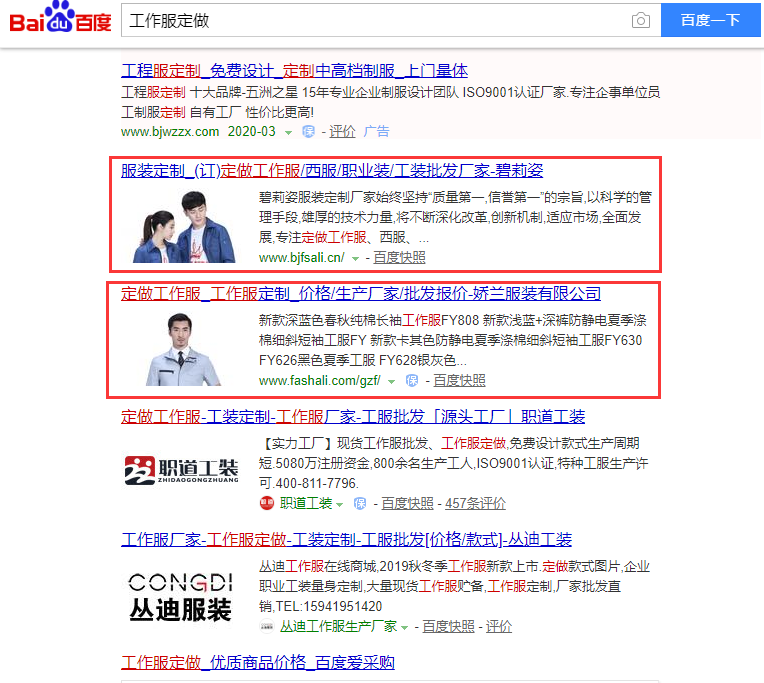Click the small 丛迪 source icon
This screenshot has width=764, height=683.
267,626
